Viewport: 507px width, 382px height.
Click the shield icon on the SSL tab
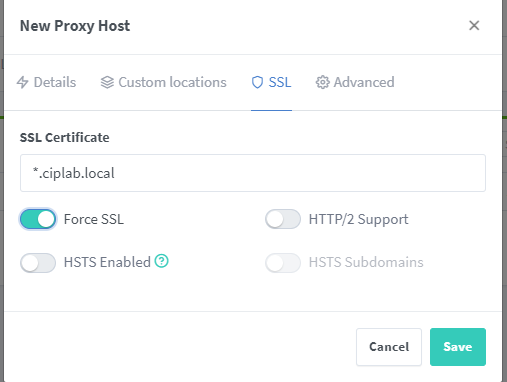pyautogui.click(x=257, y=82)
